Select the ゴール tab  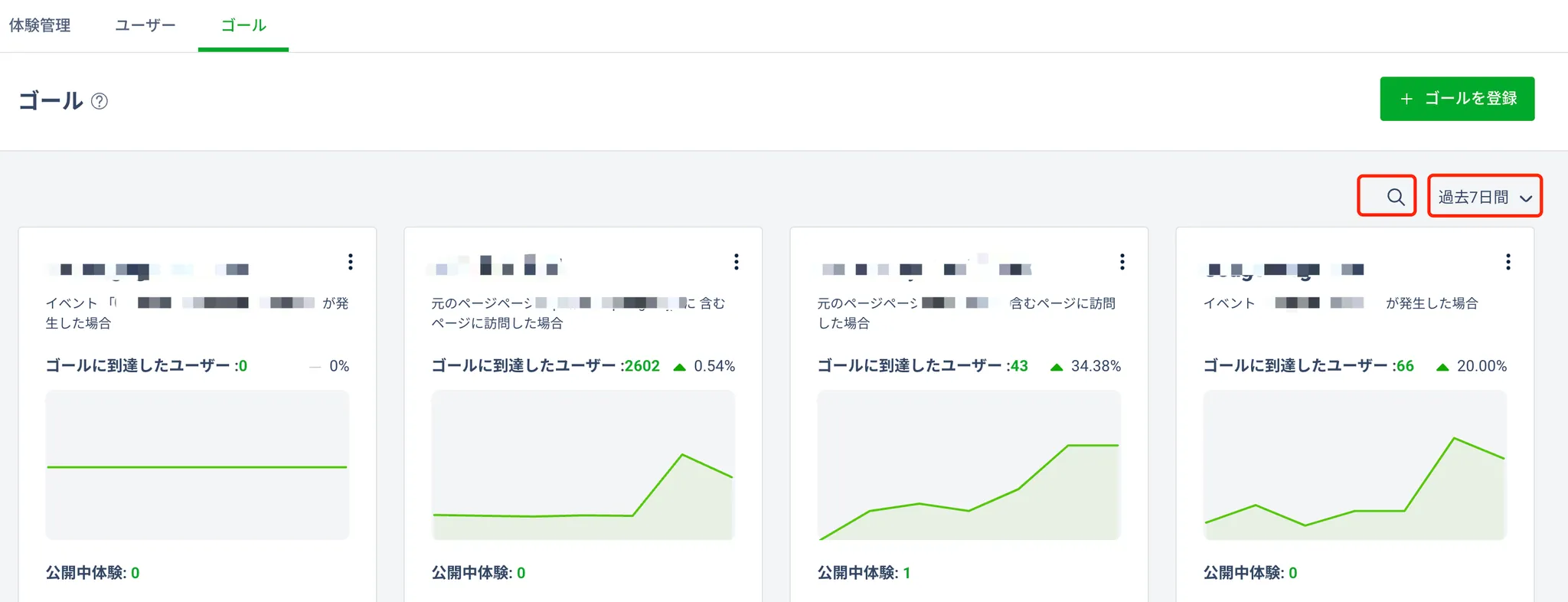tap(243, 25)
